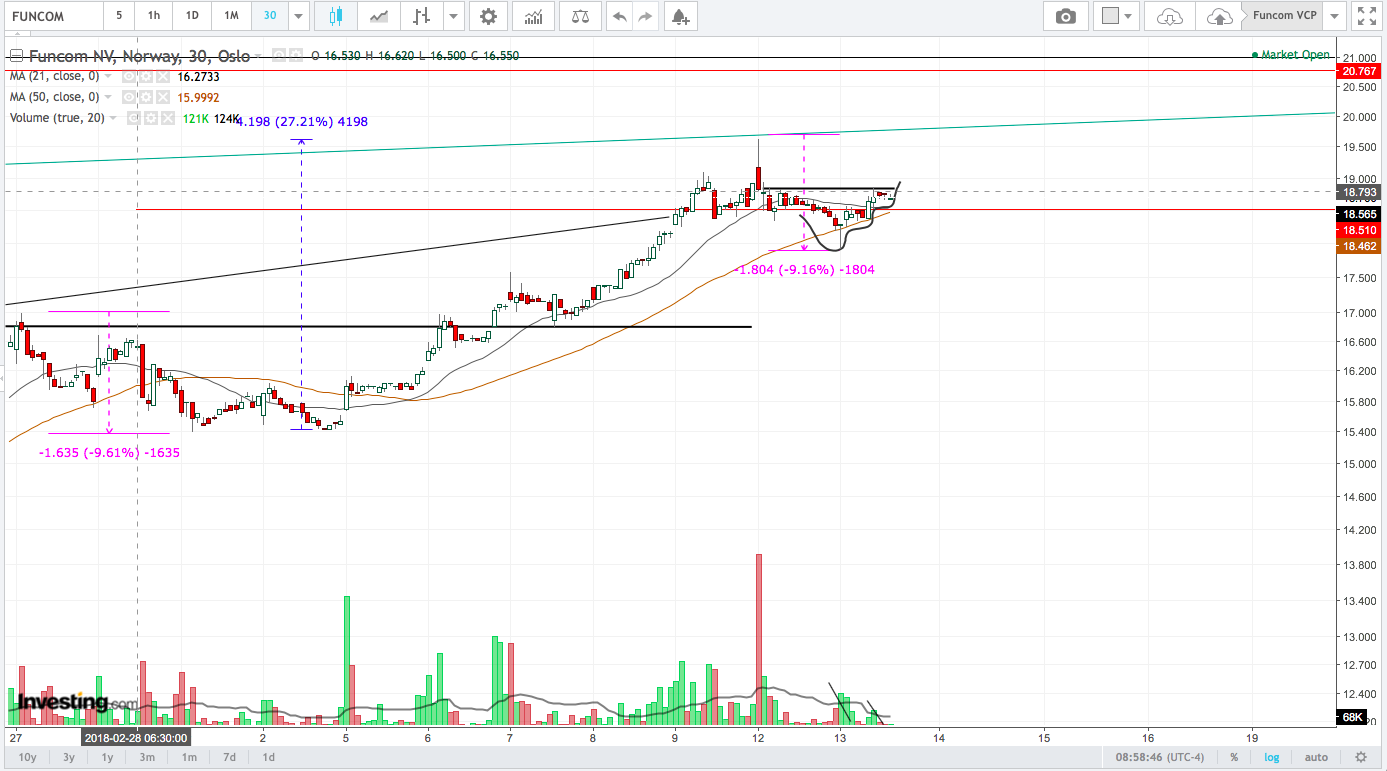This screenshot has width=1387, height=771.
Task: Open MA 21 indicator settings
Action: [145, 76]
